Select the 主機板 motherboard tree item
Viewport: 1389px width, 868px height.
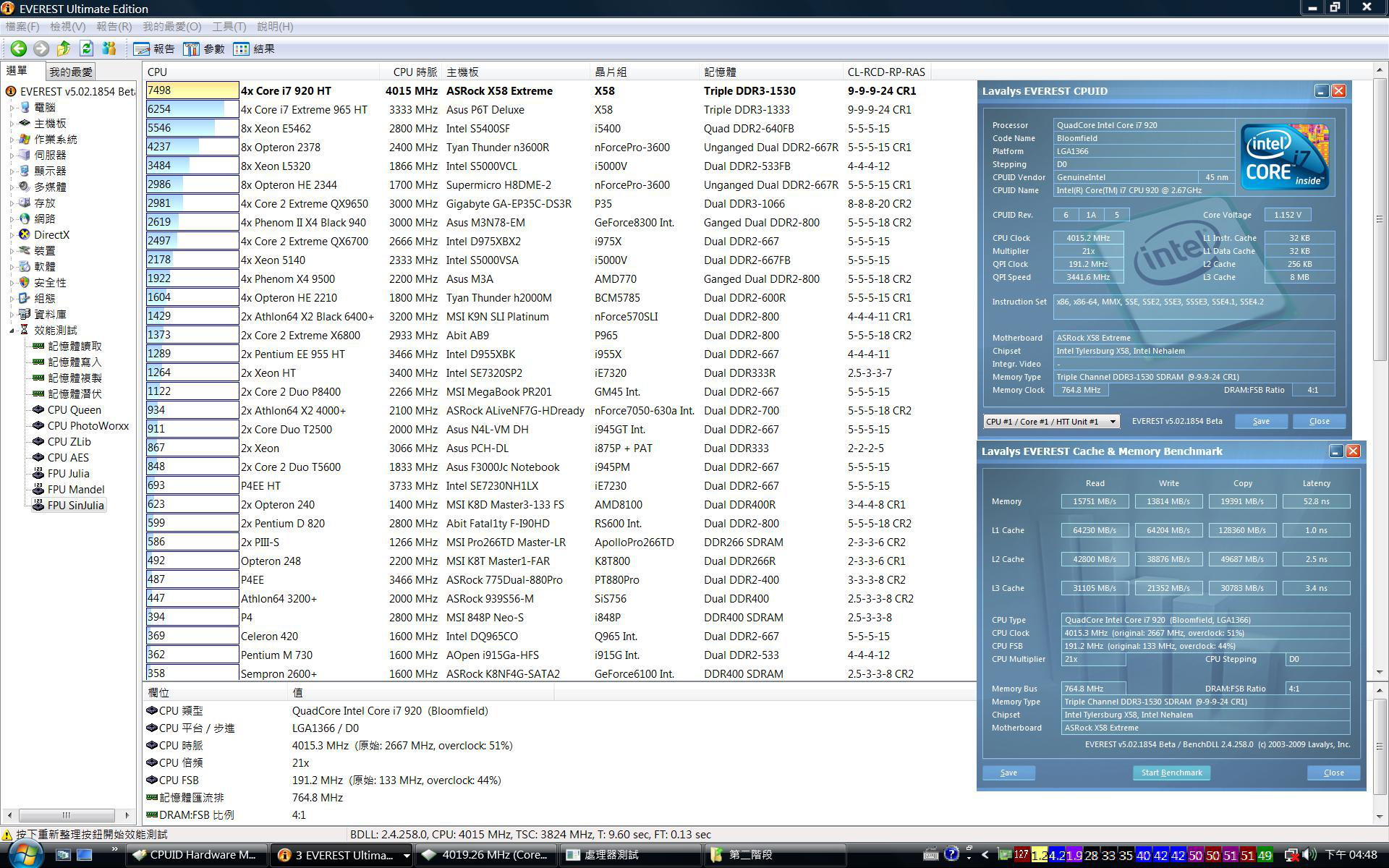pyautogui.click(x=50, y=123)
